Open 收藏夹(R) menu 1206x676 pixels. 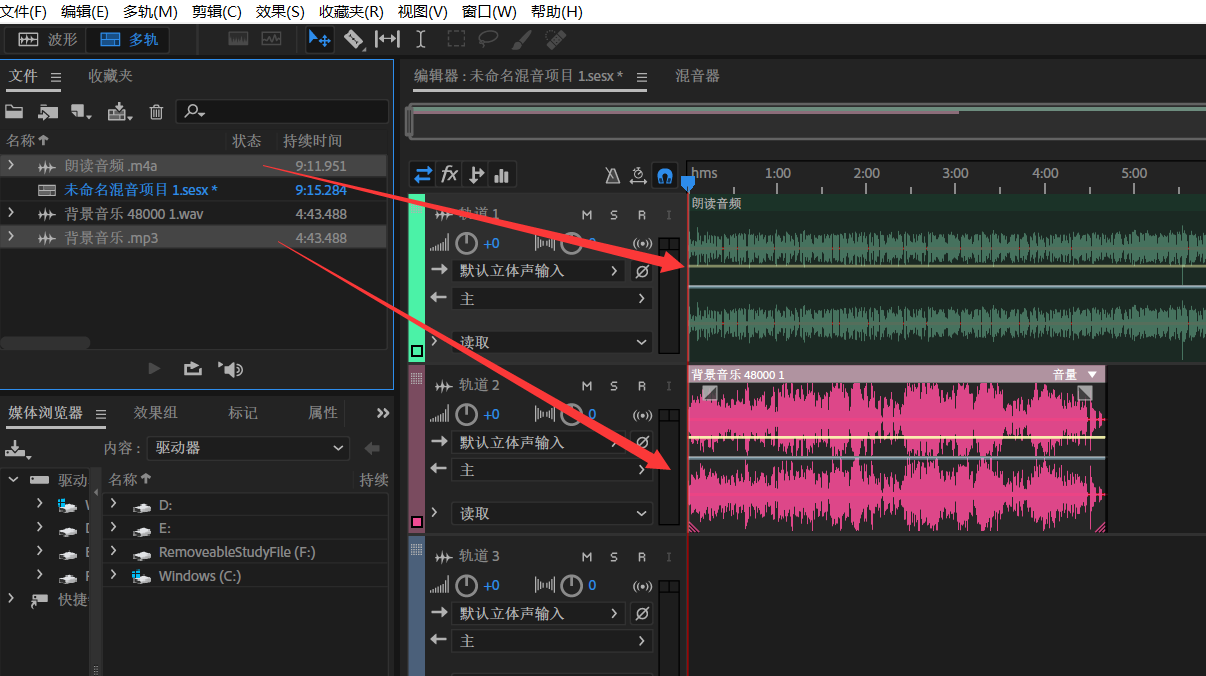(351, 12)
